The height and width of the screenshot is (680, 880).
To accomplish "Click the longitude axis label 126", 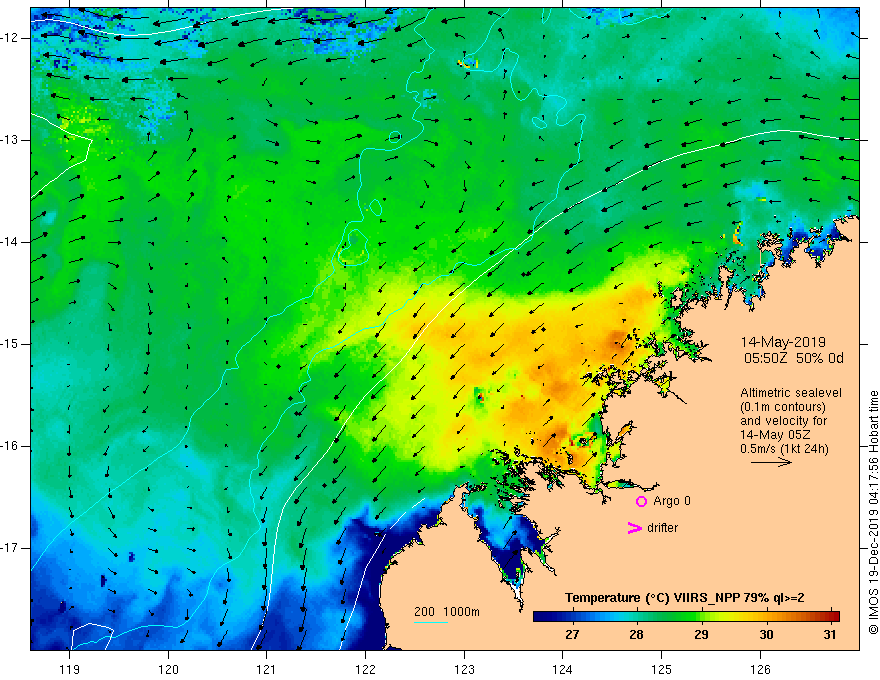I will click(760, 669).
